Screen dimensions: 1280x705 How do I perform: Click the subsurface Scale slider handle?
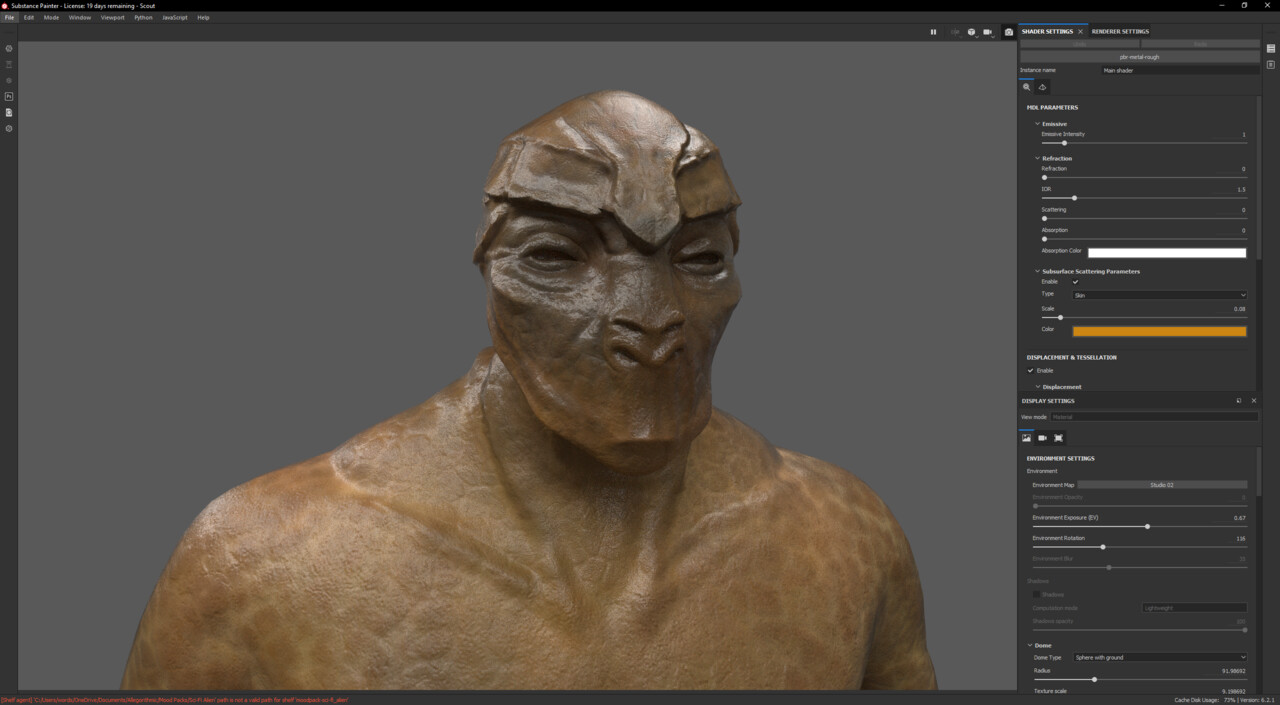pos(1060,318)
